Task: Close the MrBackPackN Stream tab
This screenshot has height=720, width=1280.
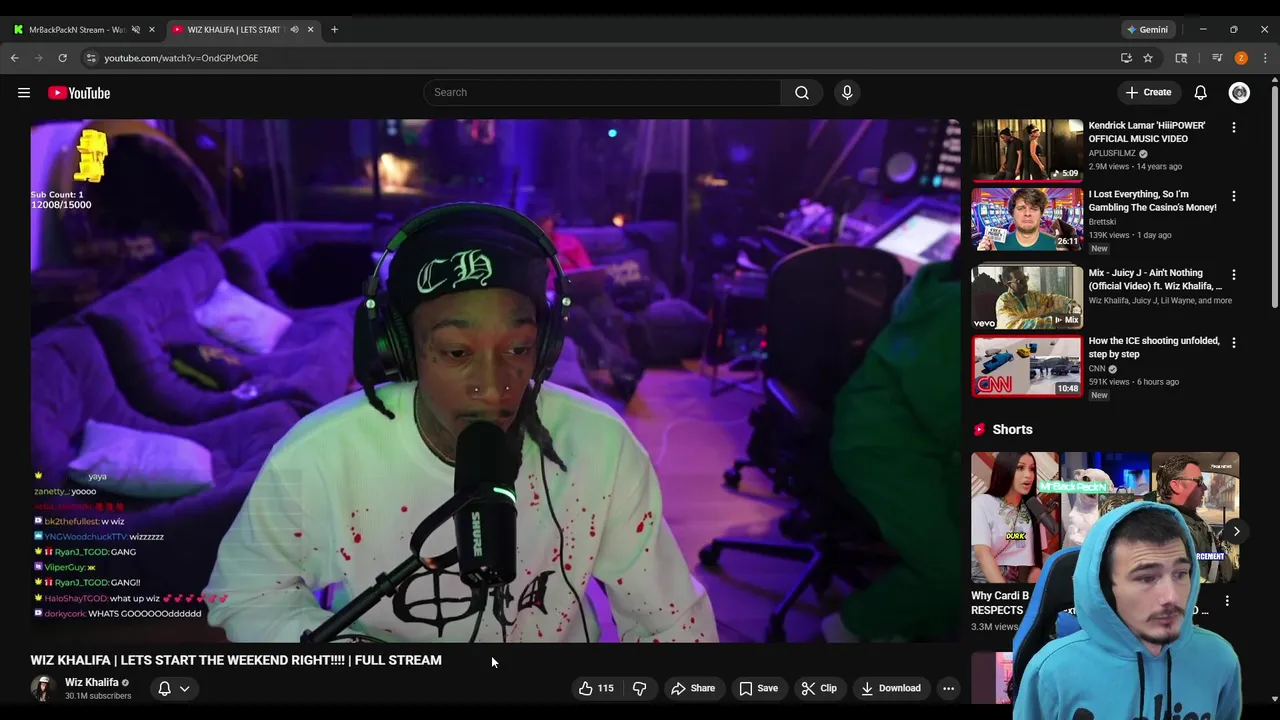Action: (x=152, y=29)
